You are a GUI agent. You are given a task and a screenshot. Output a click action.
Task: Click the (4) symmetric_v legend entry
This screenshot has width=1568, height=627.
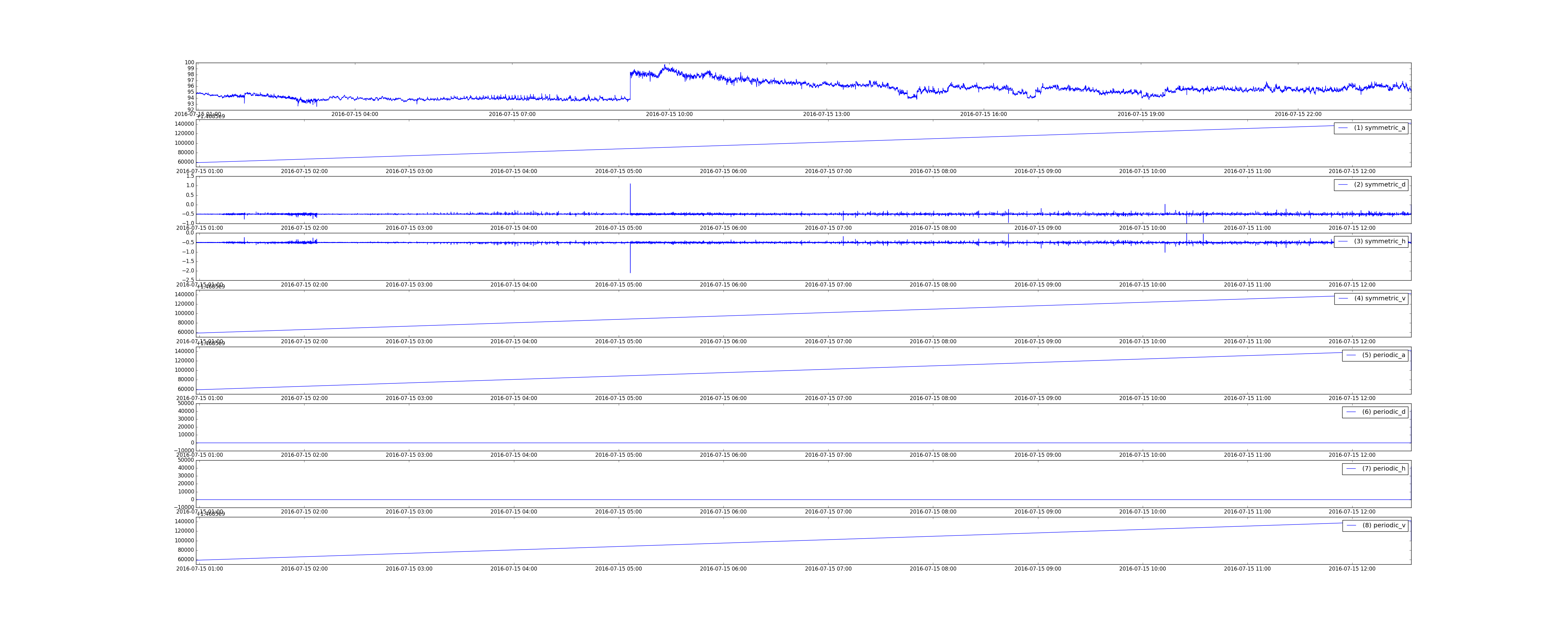(1371, 298)
